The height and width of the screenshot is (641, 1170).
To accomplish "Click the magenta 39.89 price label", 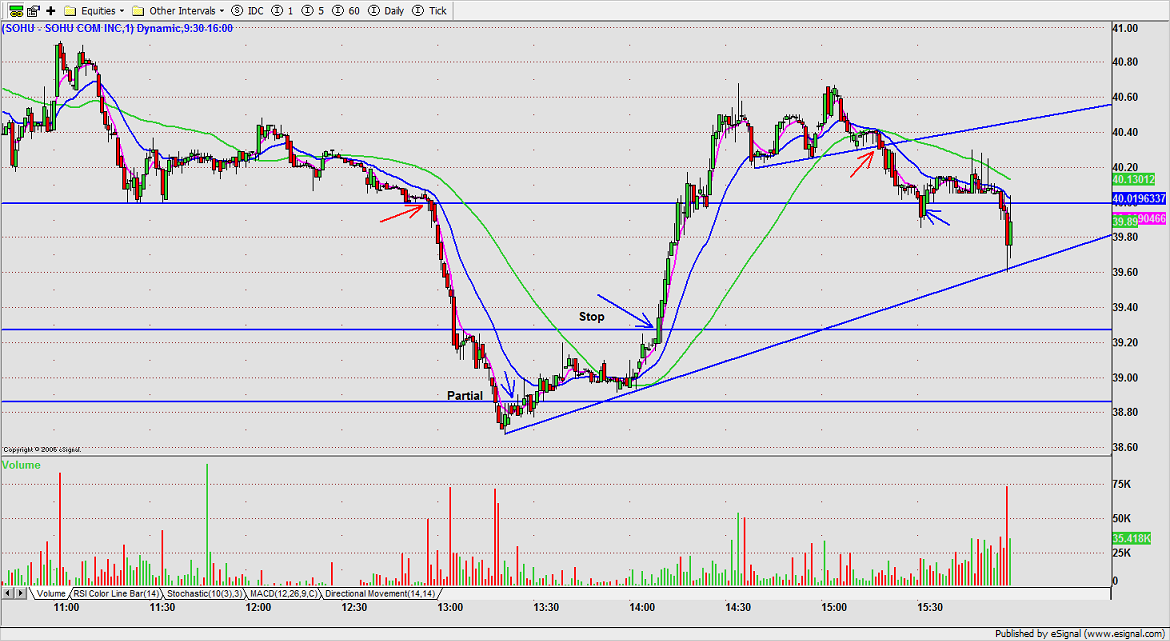I will click(1139, 221).
